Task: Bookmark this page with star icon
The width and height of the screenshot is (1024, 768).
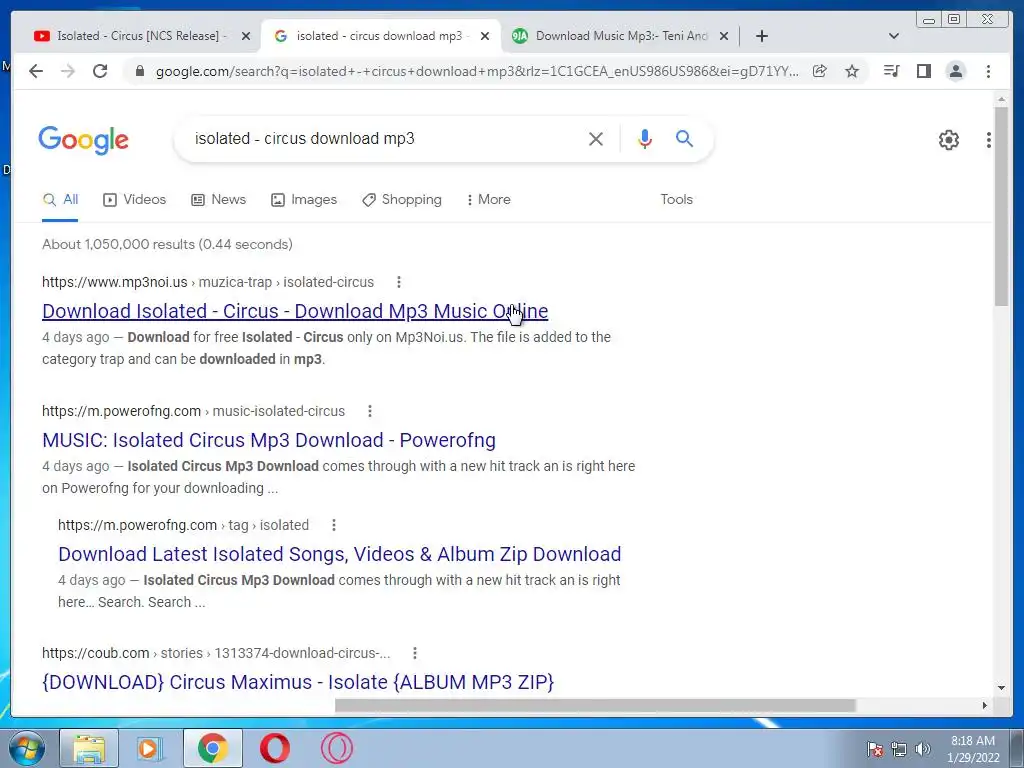Action: point(852,71)
